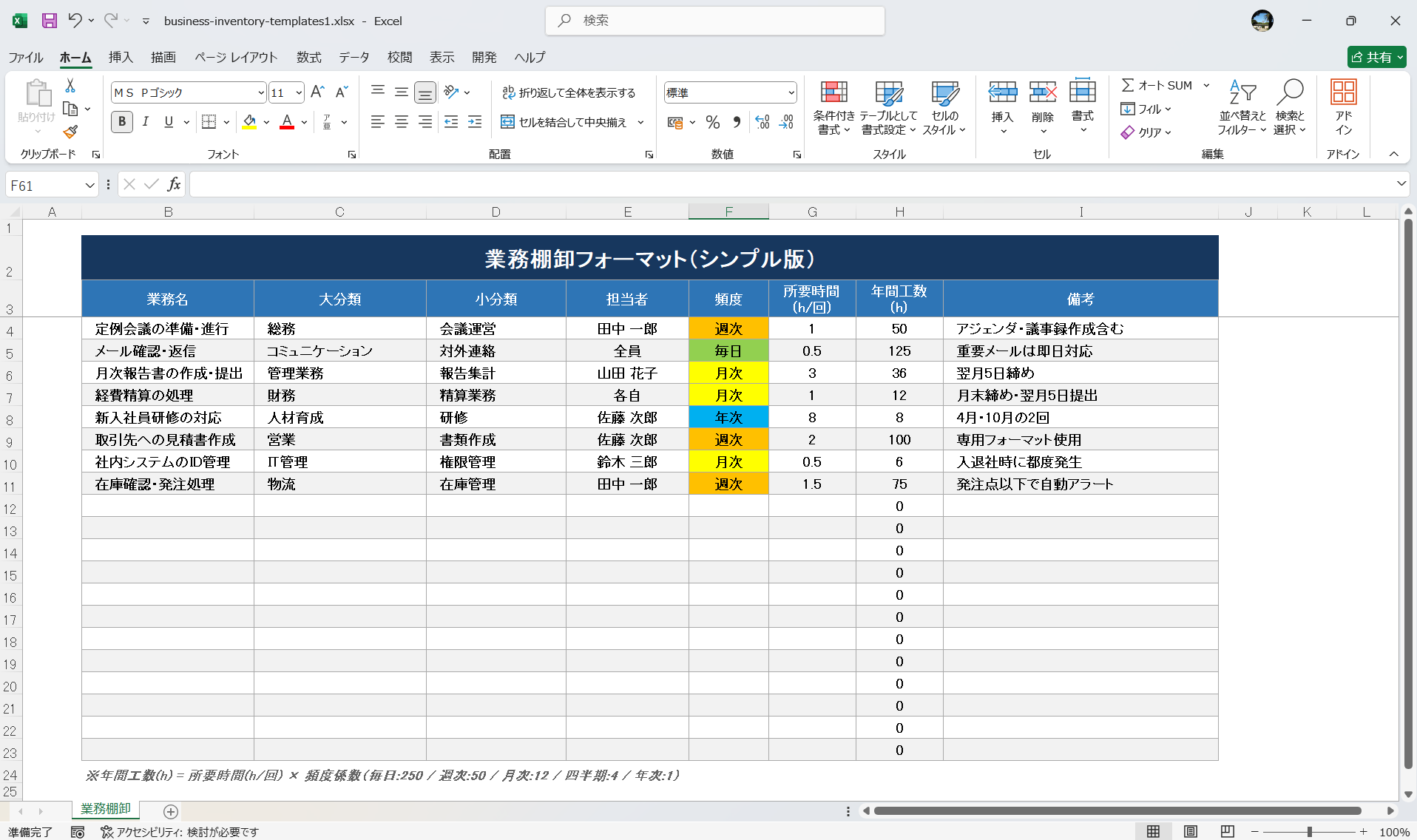Screen dimensions: 1417x840
Task: Click the Undo arrow icon
Action: 75,21
